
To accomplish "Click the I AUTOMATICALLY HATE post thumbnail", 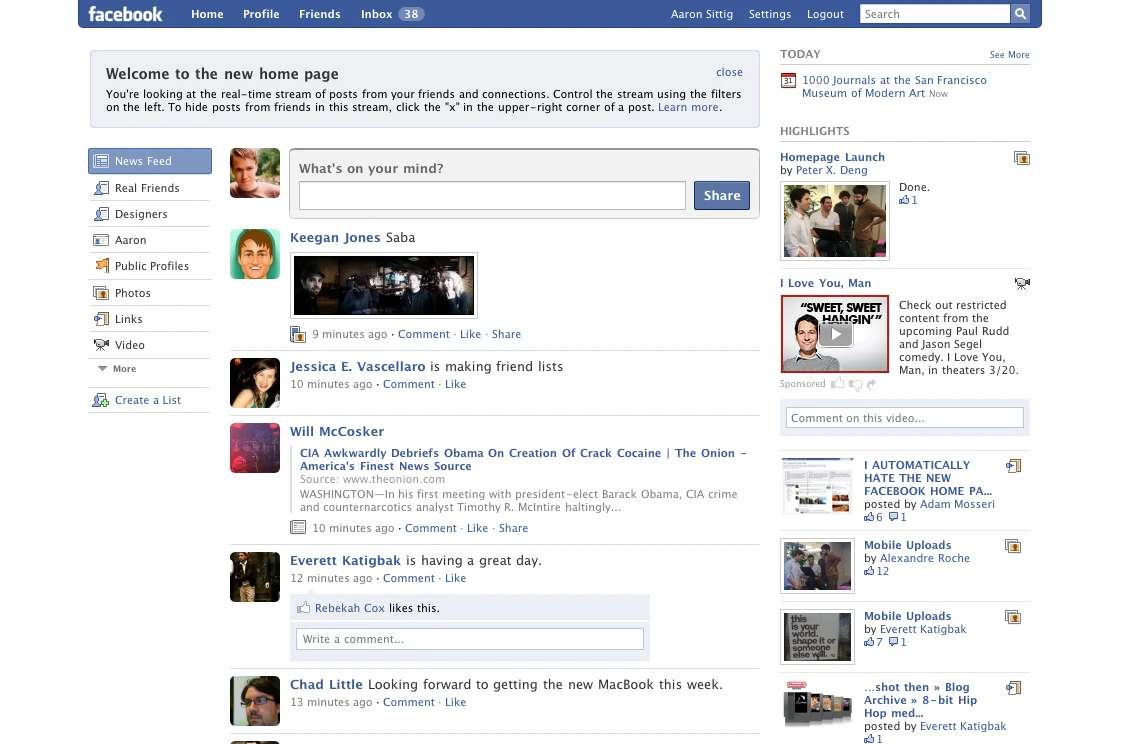I will click(x=817, y=486).
